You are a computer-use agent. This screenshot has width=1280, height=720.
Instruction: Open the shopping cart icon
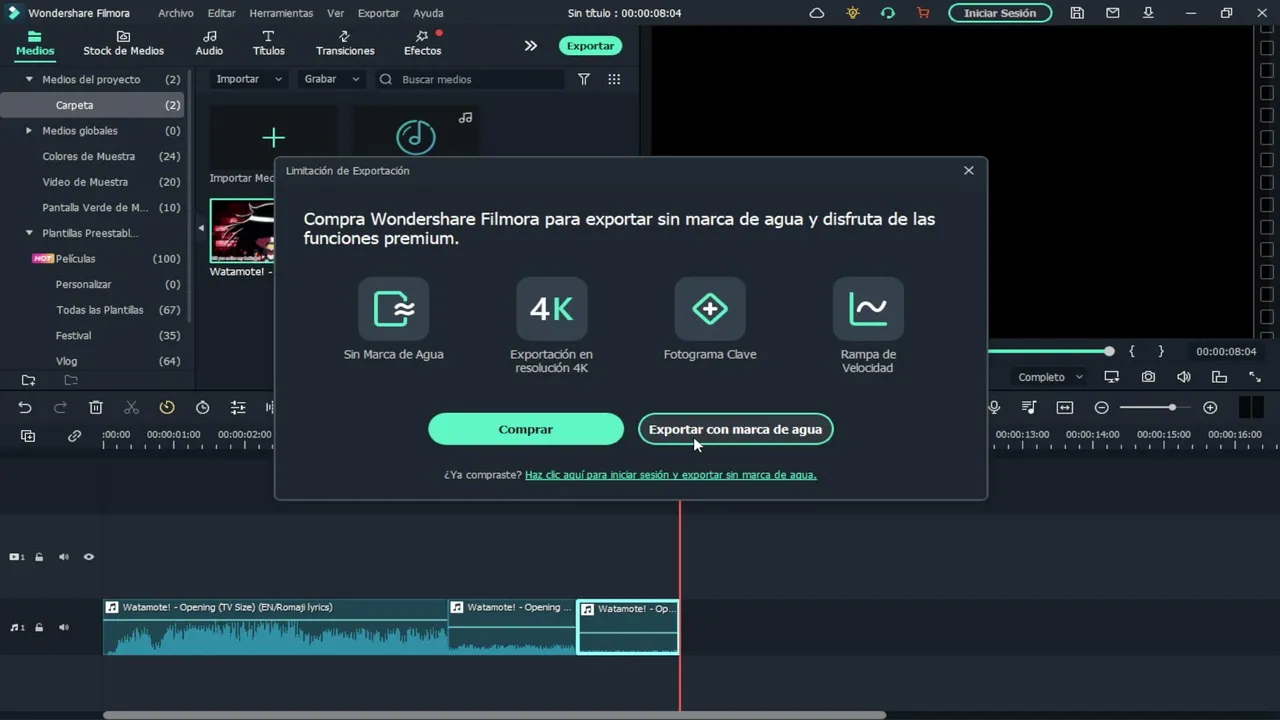pos(922,13)
